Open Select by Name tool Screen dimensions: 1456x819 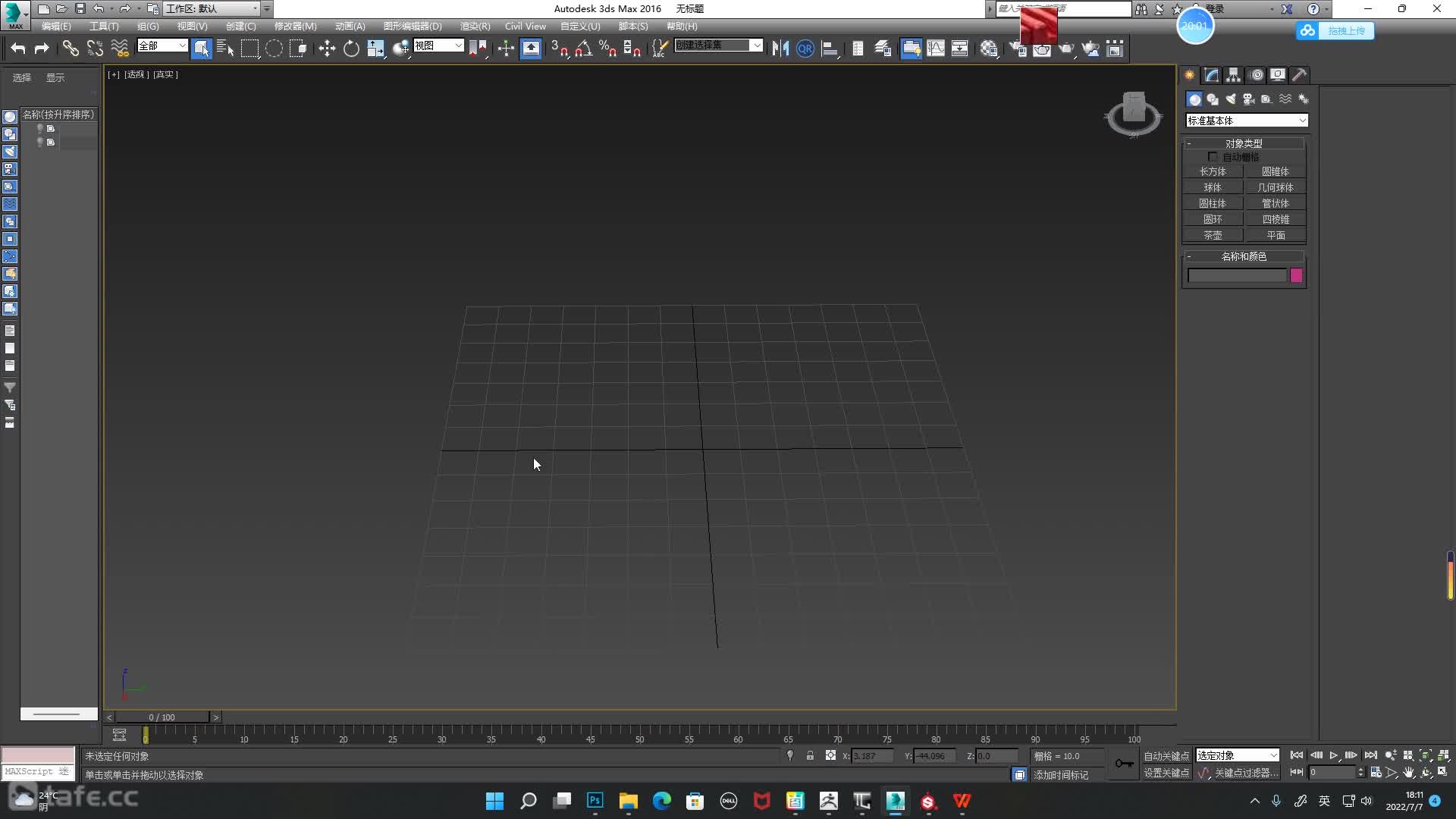[x=225, y=49]
